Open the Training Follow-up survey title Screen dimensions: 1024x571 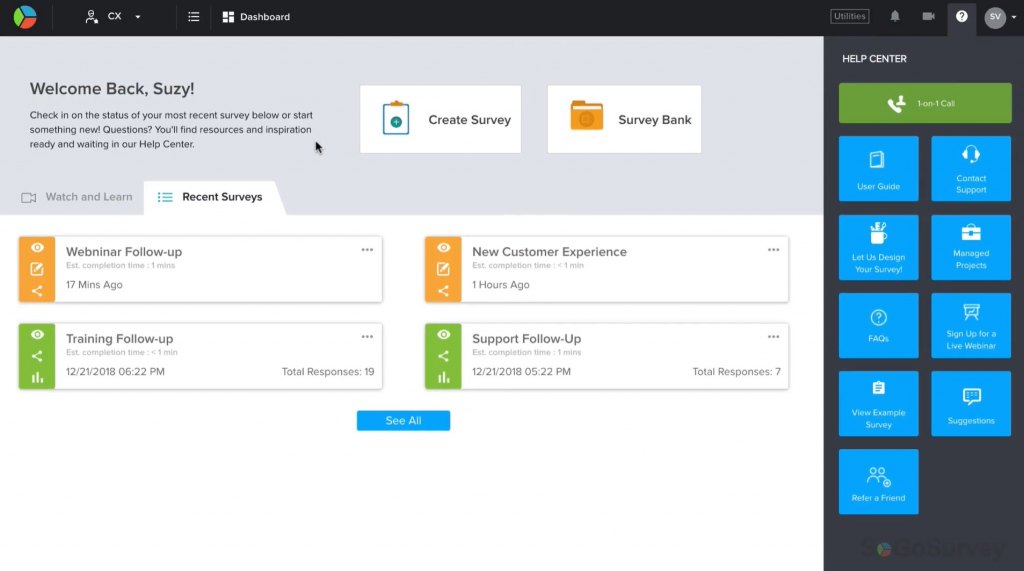(120, 338)
